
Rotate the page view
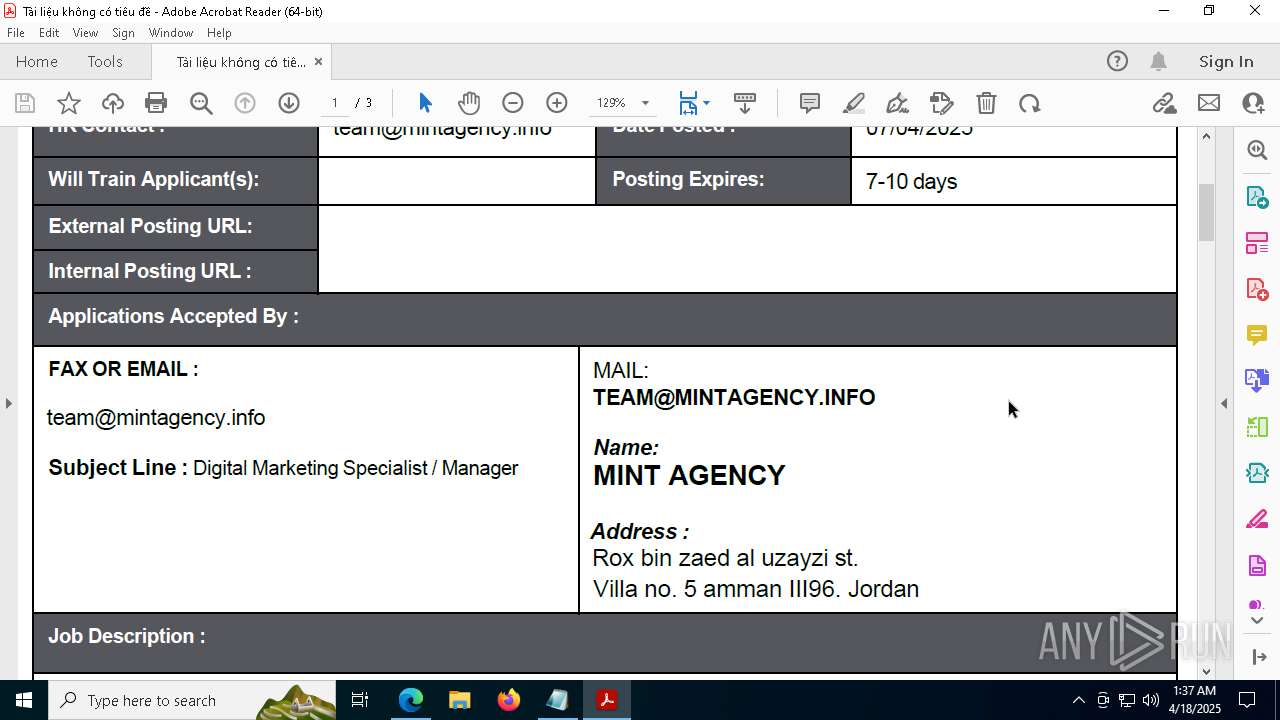click(x=1030, y=103)
